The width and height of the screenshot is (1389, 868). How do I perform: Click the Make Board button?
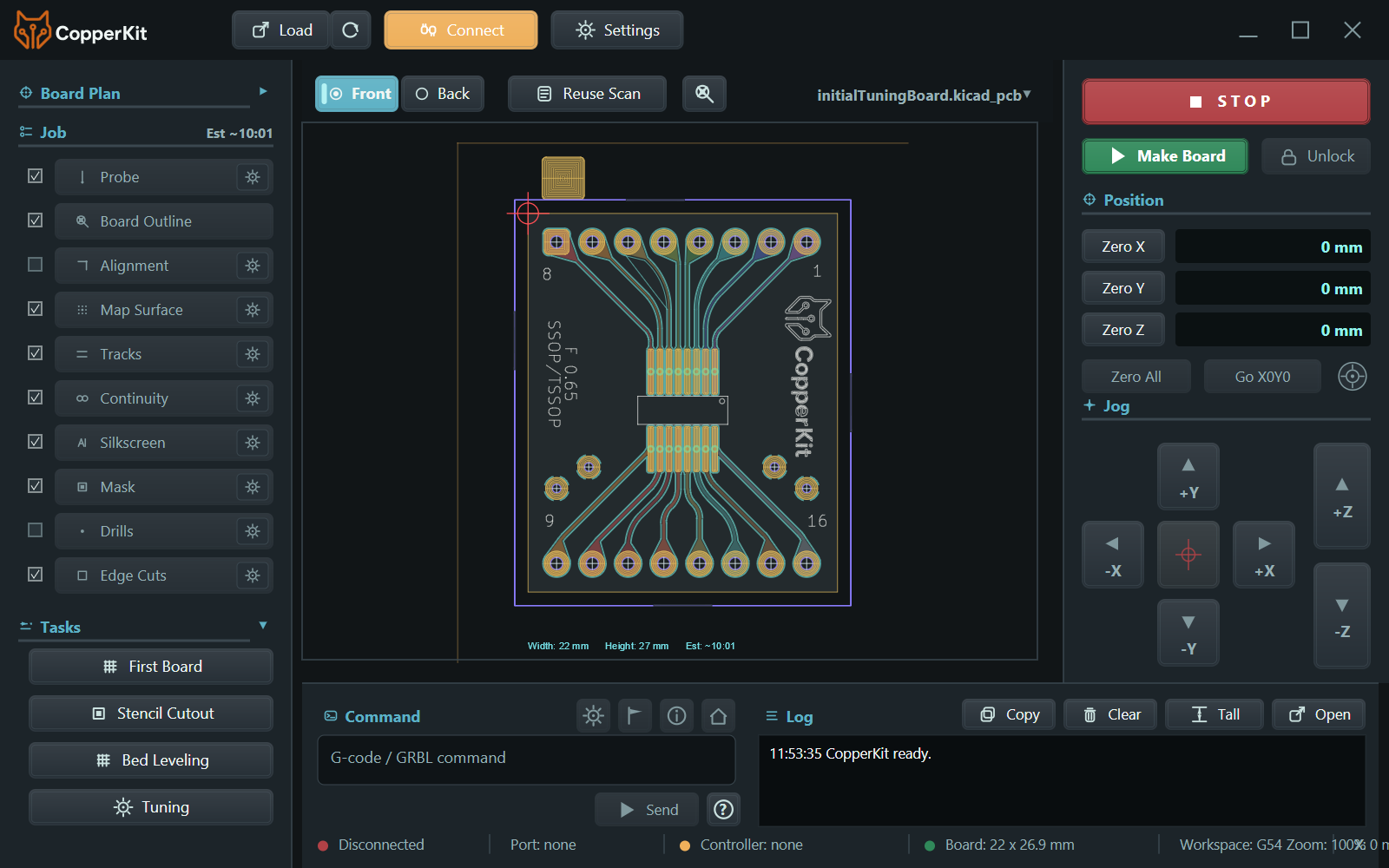(x=1165, y=156)
